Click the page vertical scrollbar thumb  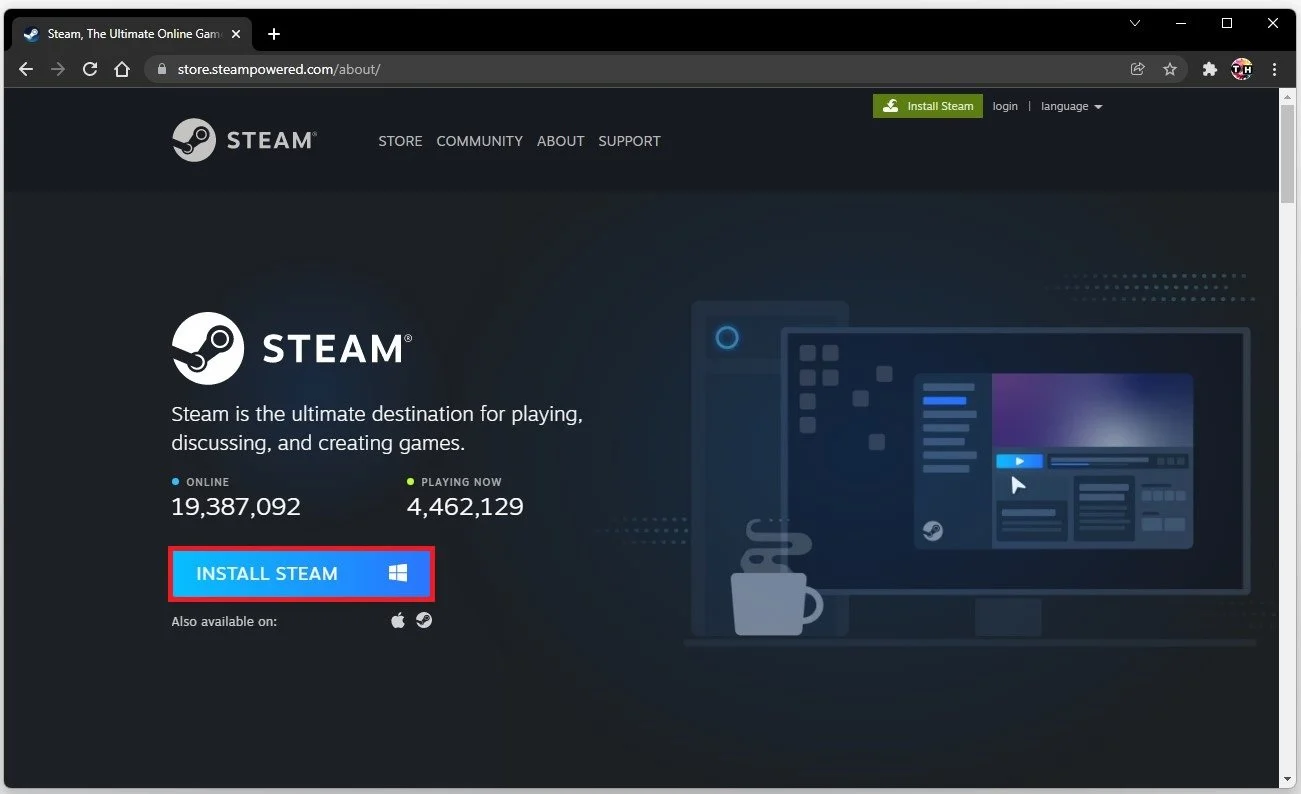point(1287,154)
